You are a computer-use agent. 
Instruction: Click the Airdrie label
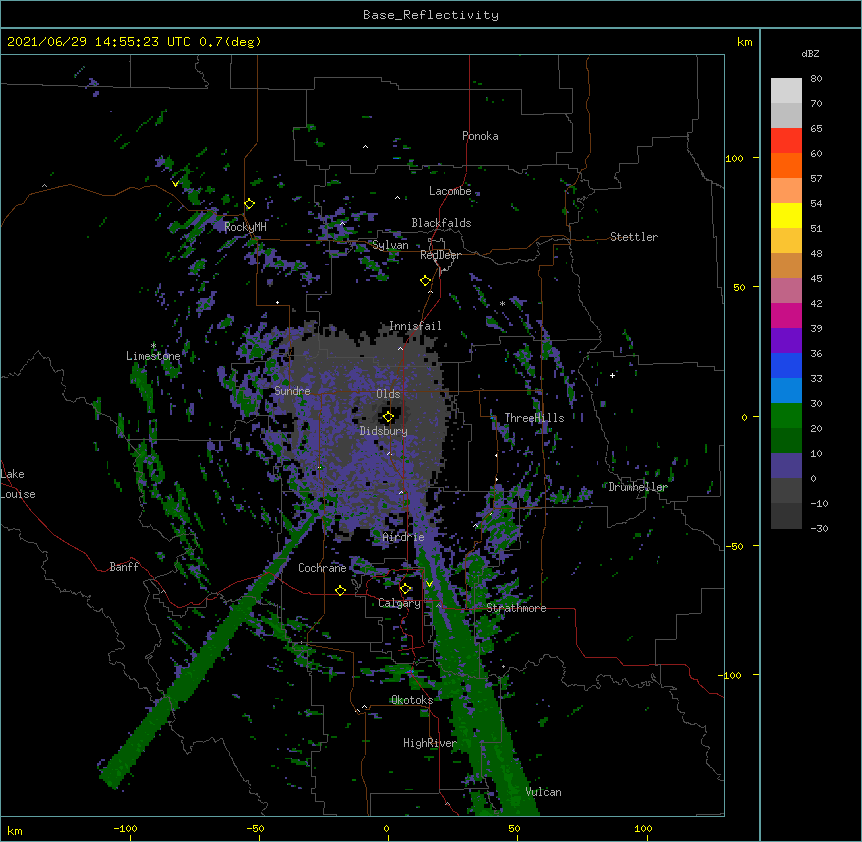[403, 537]
